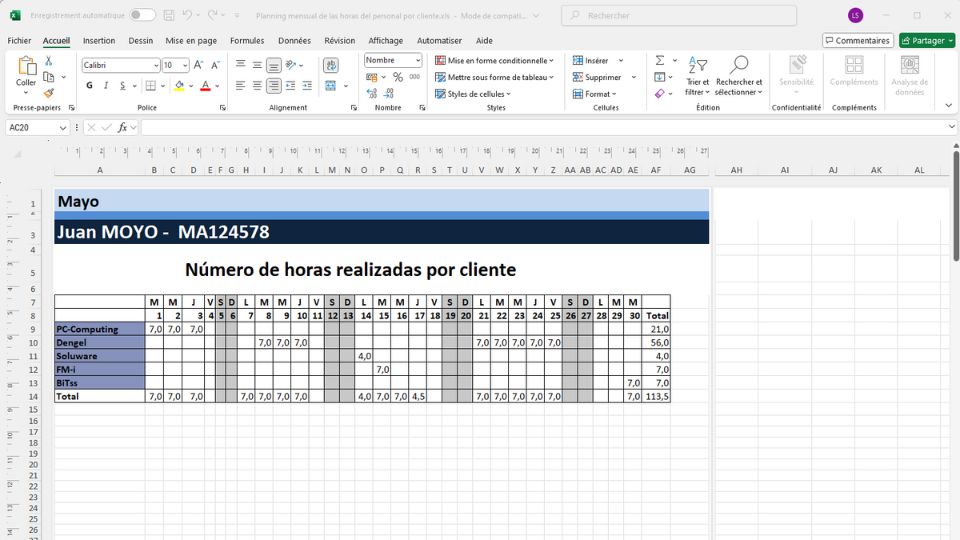Open the Fichier menu

(19, 40)
